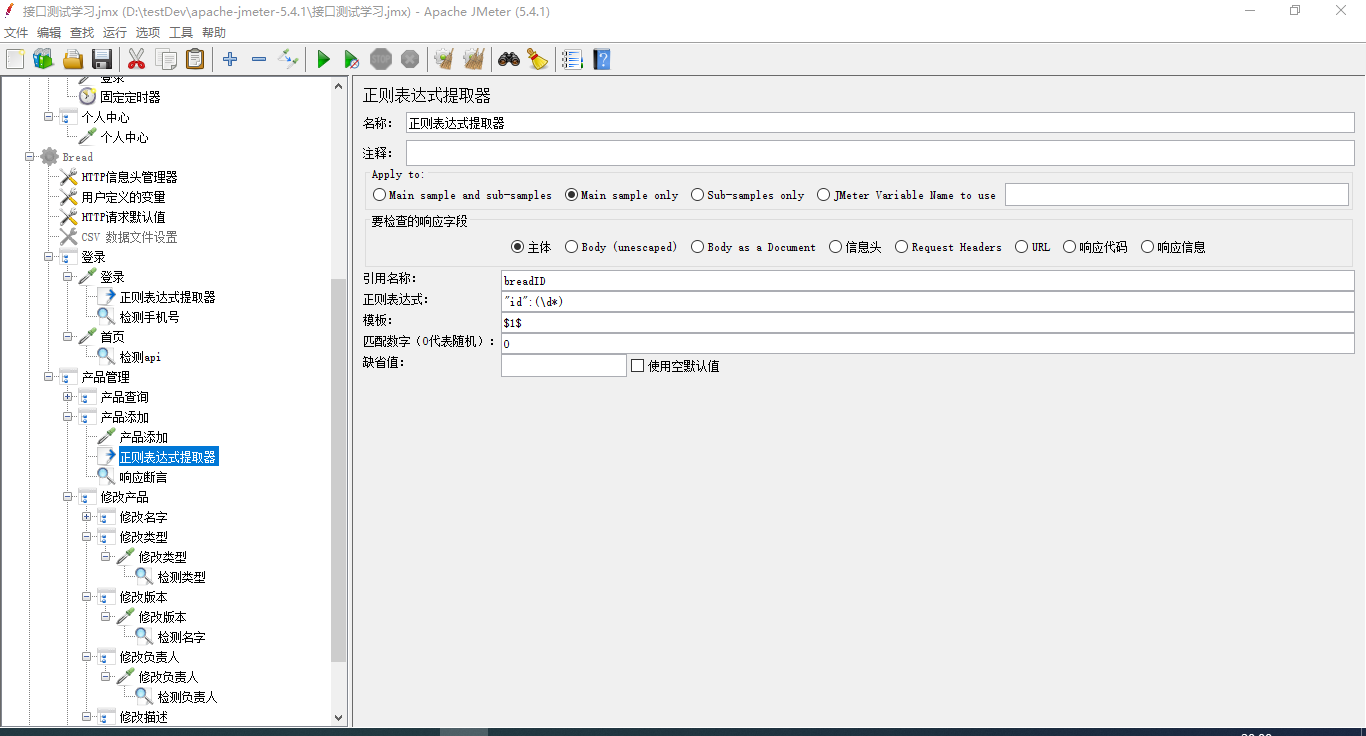This screenshot has width=1366, height=736.
Task: Collapse the 修改描述 controller node
Action: coord(87,717)
